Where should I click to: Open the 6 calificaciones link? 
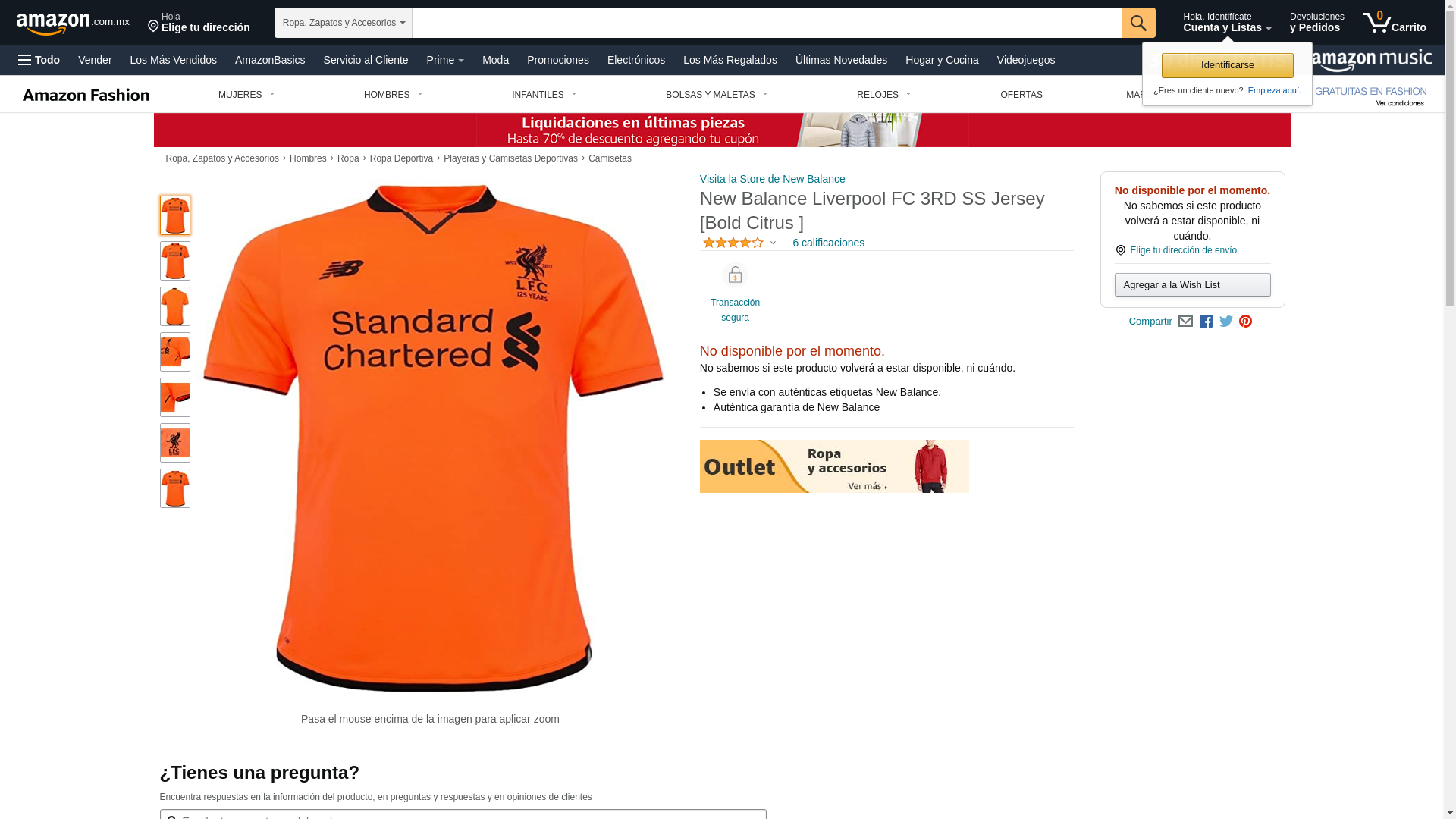(829, 243)
